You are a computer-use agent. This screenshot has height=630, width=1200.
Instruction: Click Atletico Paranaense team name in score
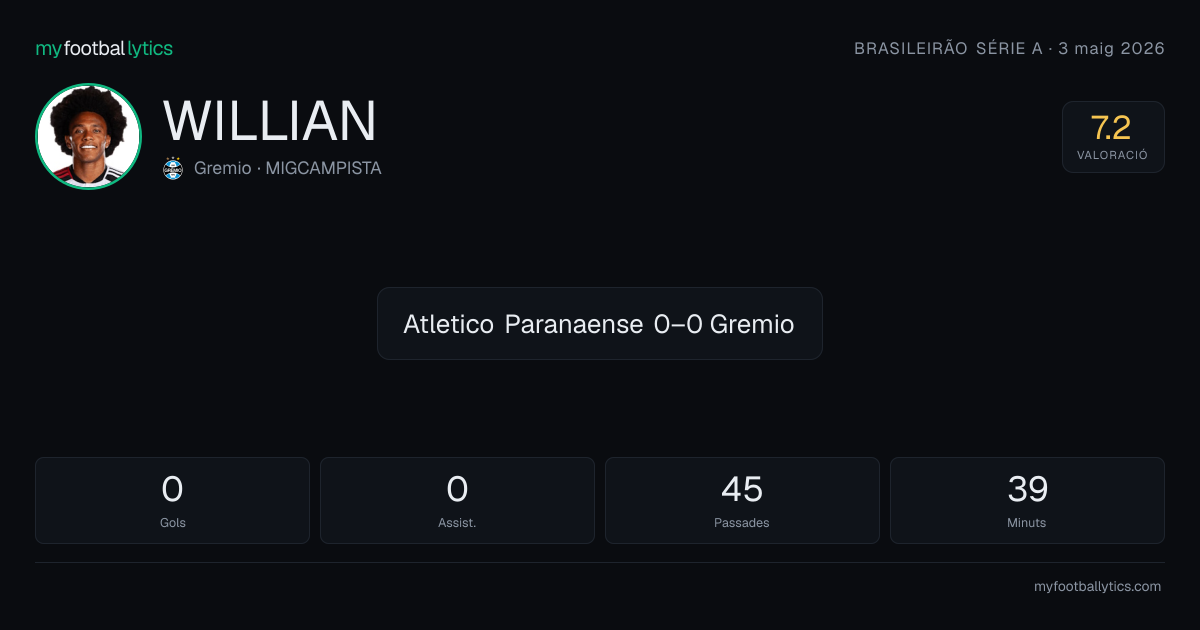point(523,324)
